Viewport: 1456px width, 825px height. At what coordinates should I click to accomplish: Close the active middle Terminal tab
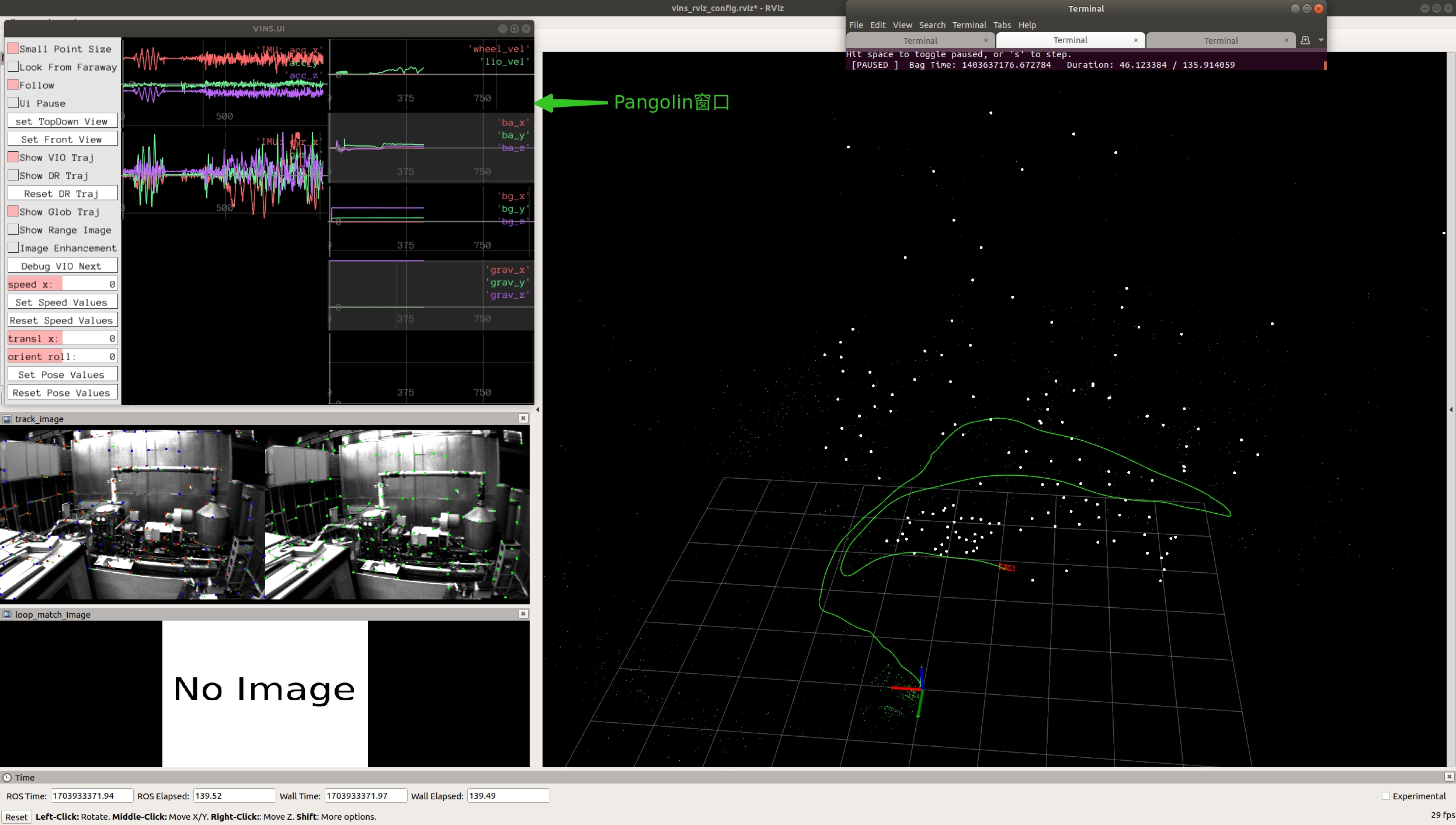pyautogui.click(x=1135, y=40)
